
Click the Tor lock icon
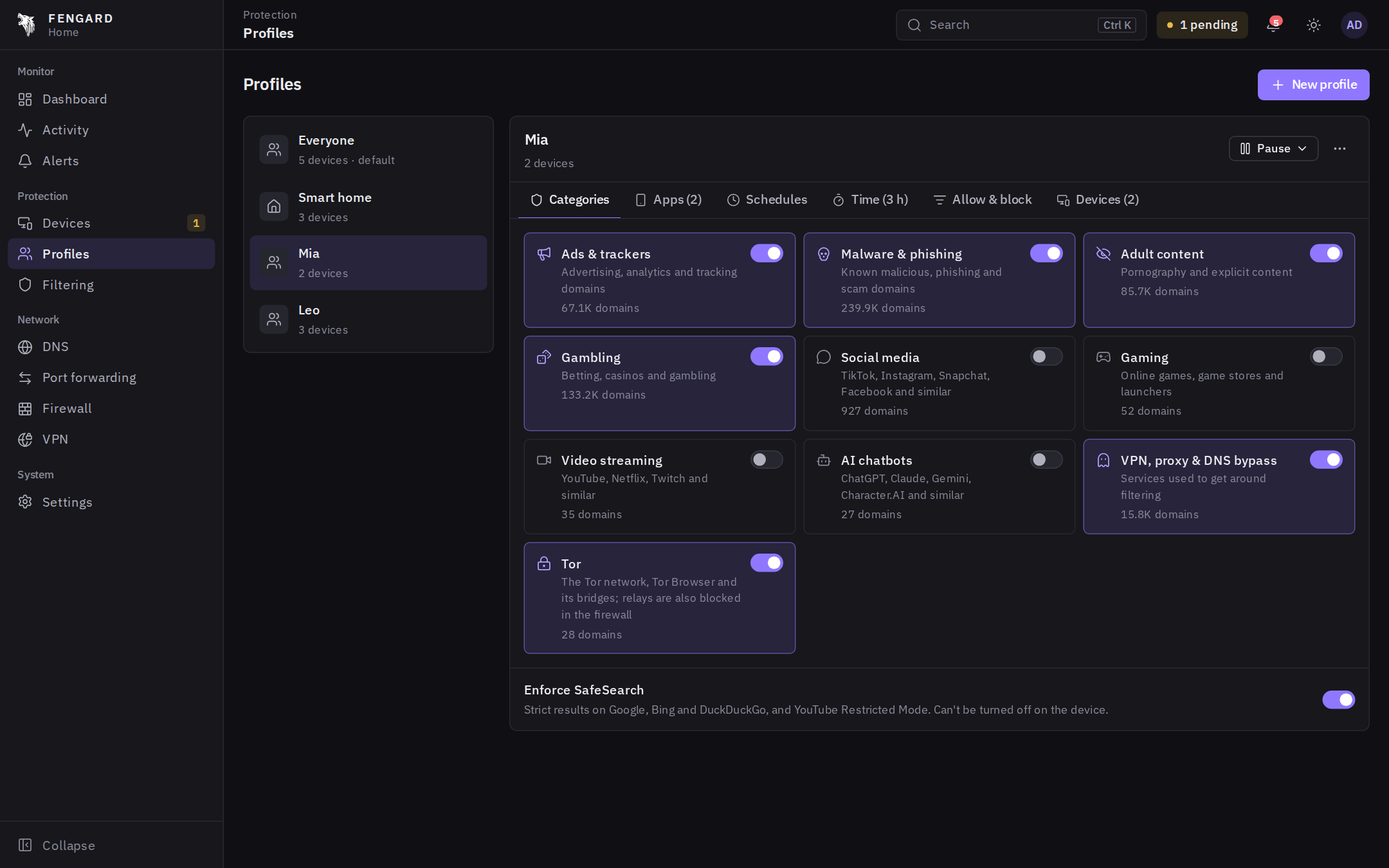pos(544,563)
